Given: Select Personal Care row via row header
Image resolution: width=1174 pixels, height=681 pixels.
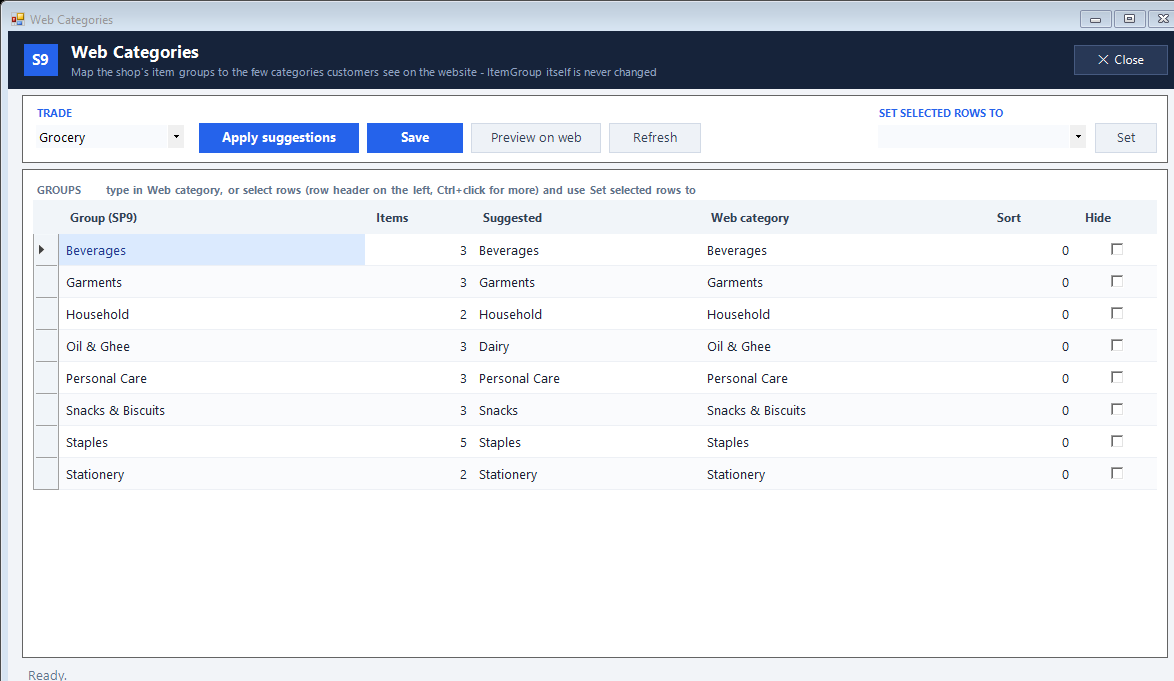Looking at the screenshot, I should pyautogui.click(x=46, y=378).
